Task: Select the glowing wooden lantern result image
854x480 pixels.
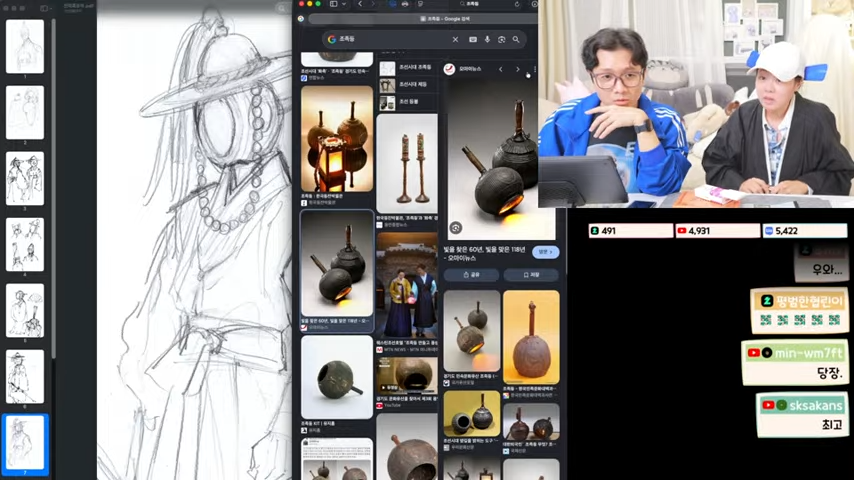Action: pos(337,138)
